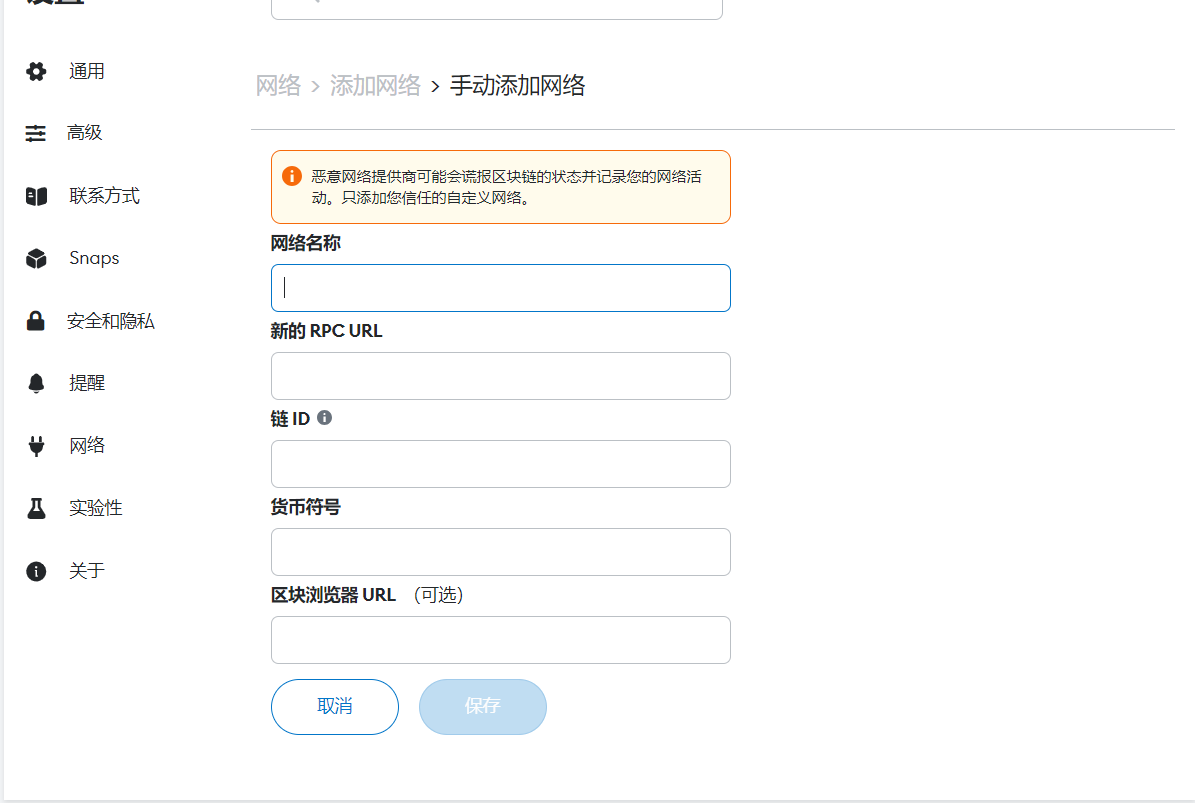Click the bell icon for 提醒
Image resolution: width=1195 pixels, height=803 pixels.
click(x=36, y=383)
